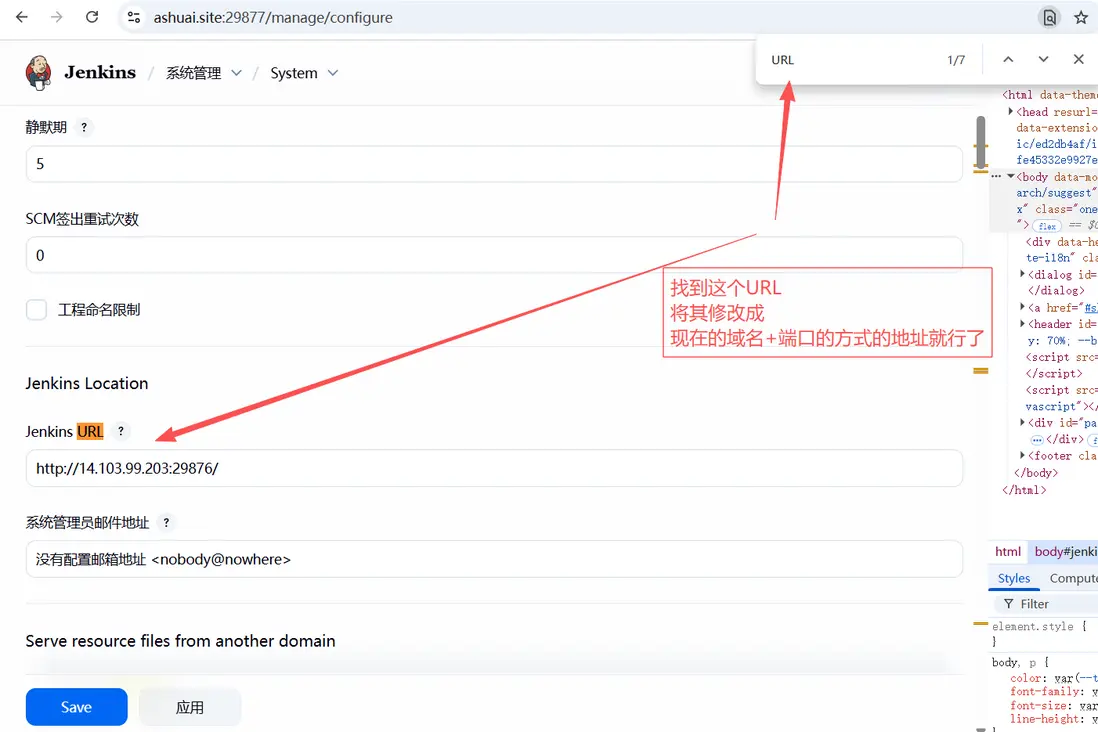Click in the SCM签出重试次数 input field

point(494,255)
